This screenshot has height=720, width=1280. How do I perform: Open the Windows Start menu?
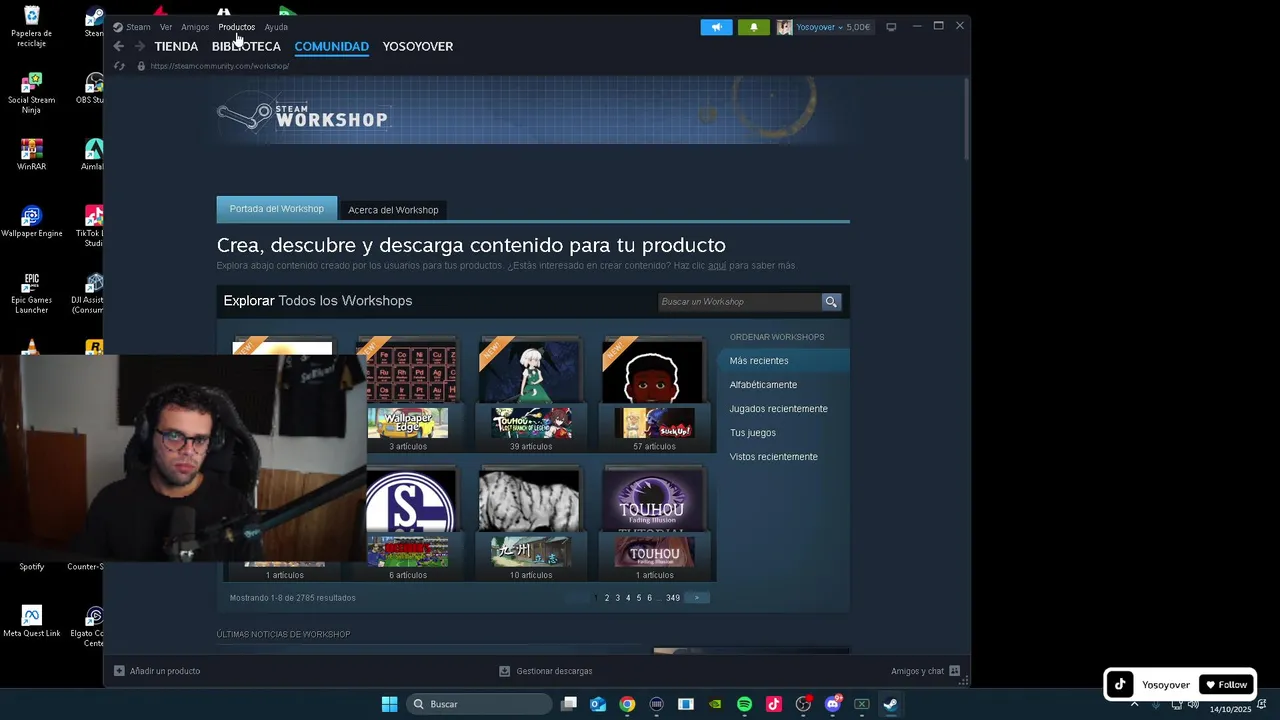[x=389, y=704]
